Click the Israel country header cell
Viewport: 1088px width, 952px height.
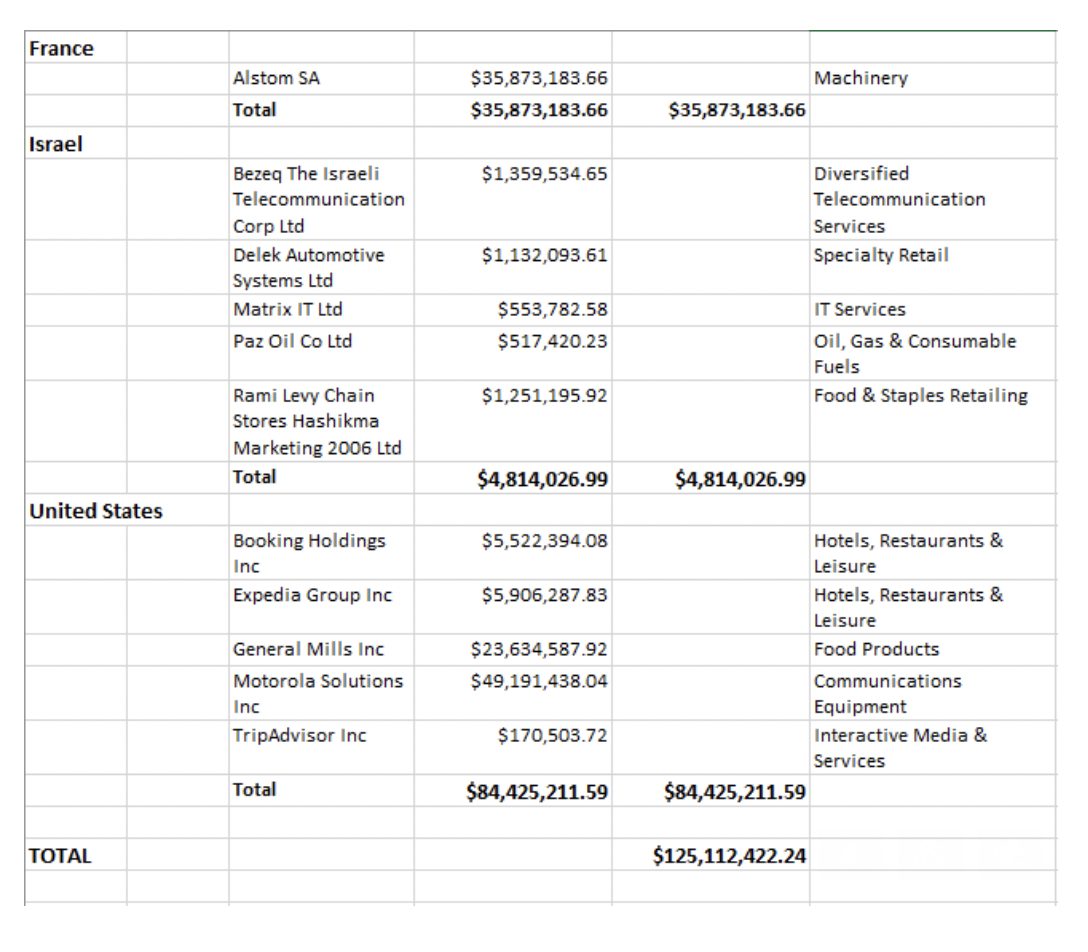point(56,143)
